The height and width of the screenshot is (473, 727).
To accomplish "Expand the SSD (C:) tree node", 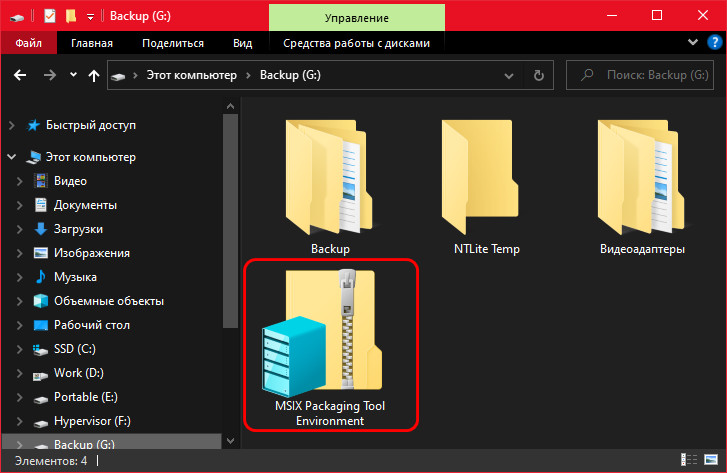I will (19, 349).
